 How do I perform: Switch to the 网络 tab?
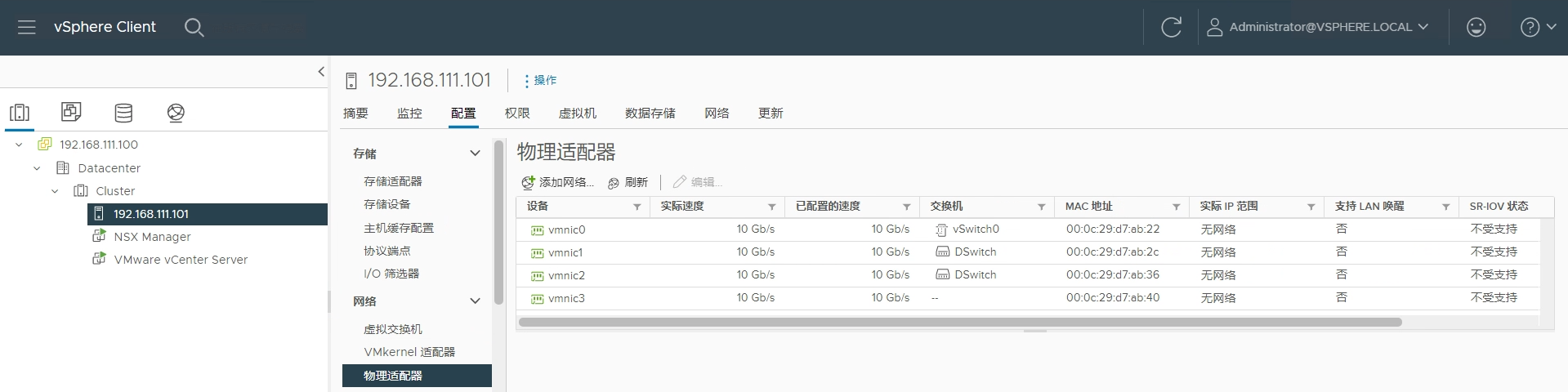(x=717, y=114)
